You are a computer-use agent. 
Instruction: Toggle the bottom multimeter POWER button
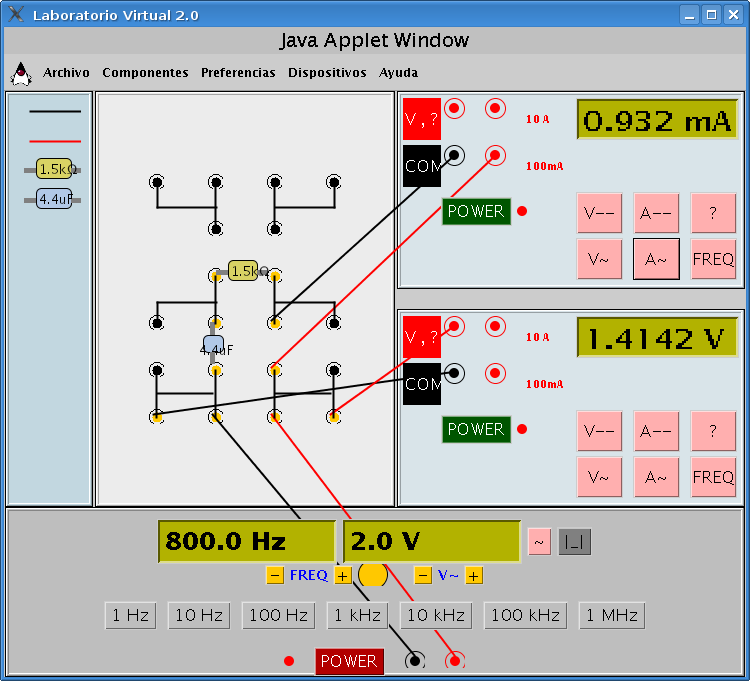[476, 429]
